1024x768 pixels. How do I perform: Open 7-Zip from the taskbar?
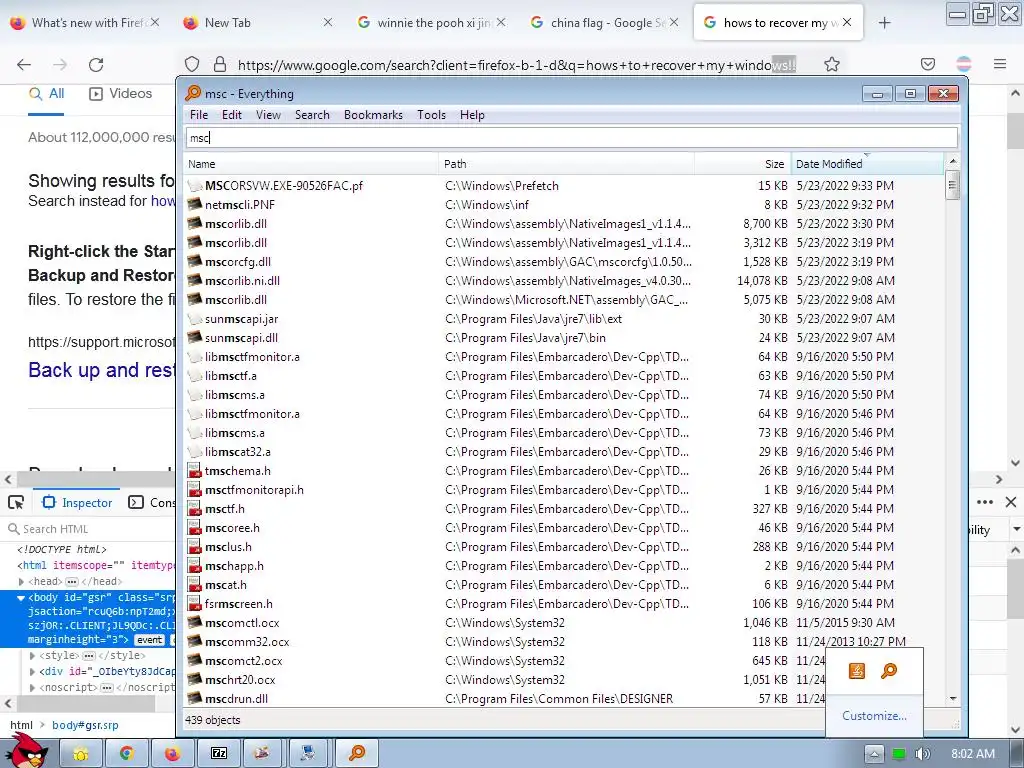219,754
